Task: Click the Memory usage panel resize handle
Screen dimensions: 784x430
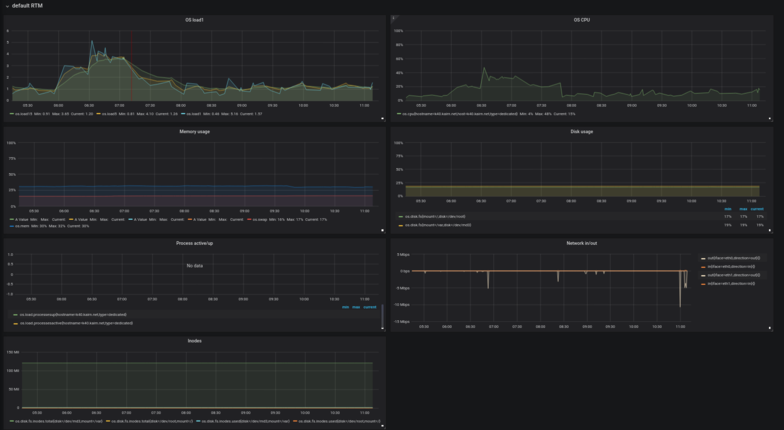Action: (x=382, y=230)
